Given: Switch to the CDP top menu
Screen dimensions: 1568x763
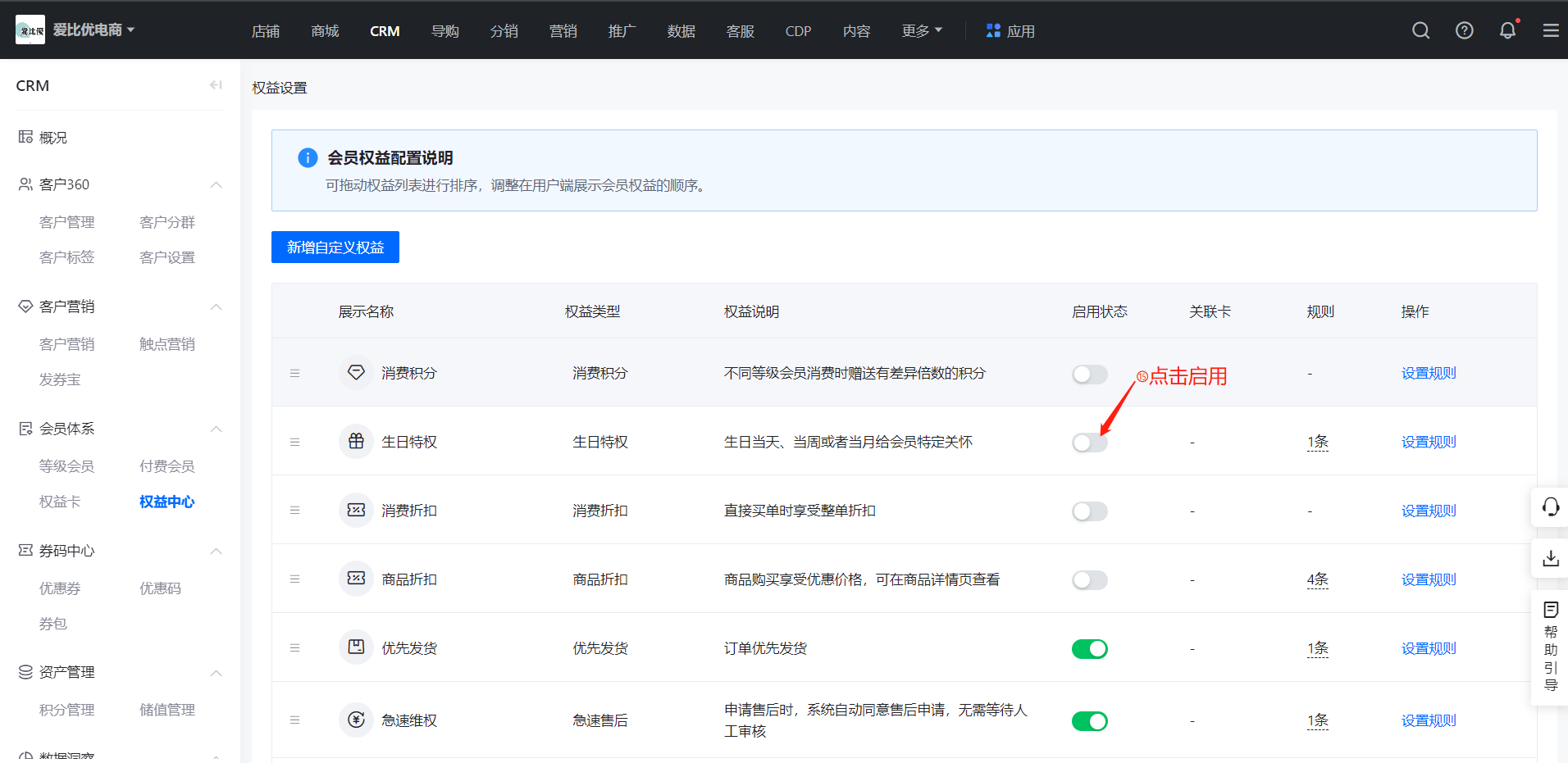Looking at the screenshot, I should tap(798, 31).
